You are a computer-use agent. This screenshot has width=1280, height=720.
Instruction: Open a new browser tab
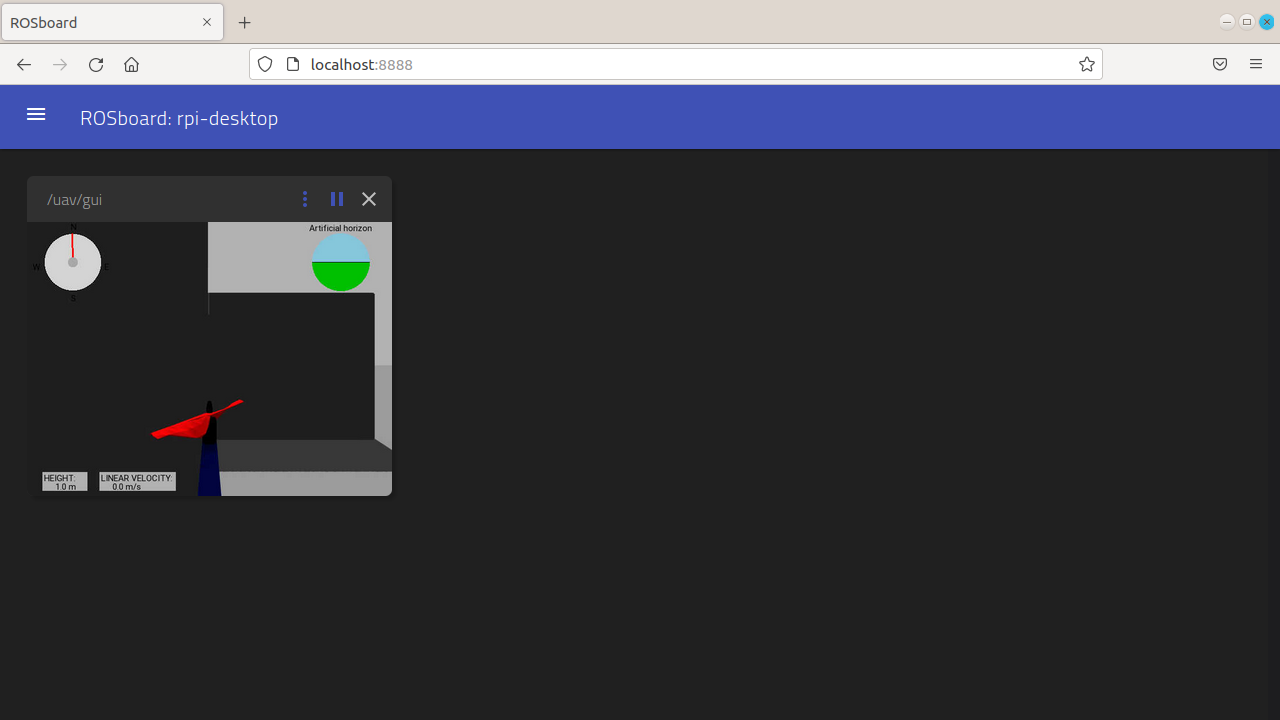[244, 22]
